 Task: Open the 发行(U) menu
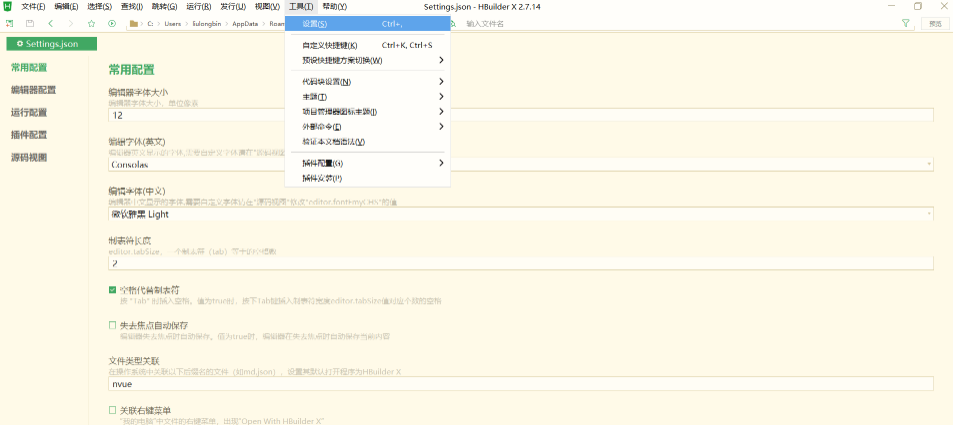[233, 7]
